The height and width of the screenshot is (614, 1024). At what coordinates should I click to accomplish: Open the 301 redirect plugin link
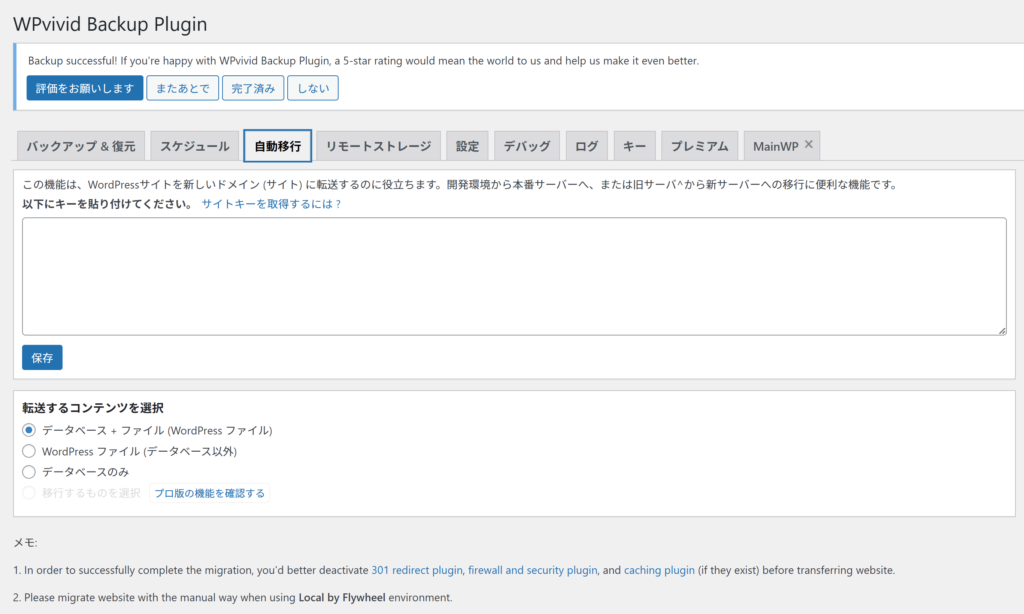click(417, 570)
